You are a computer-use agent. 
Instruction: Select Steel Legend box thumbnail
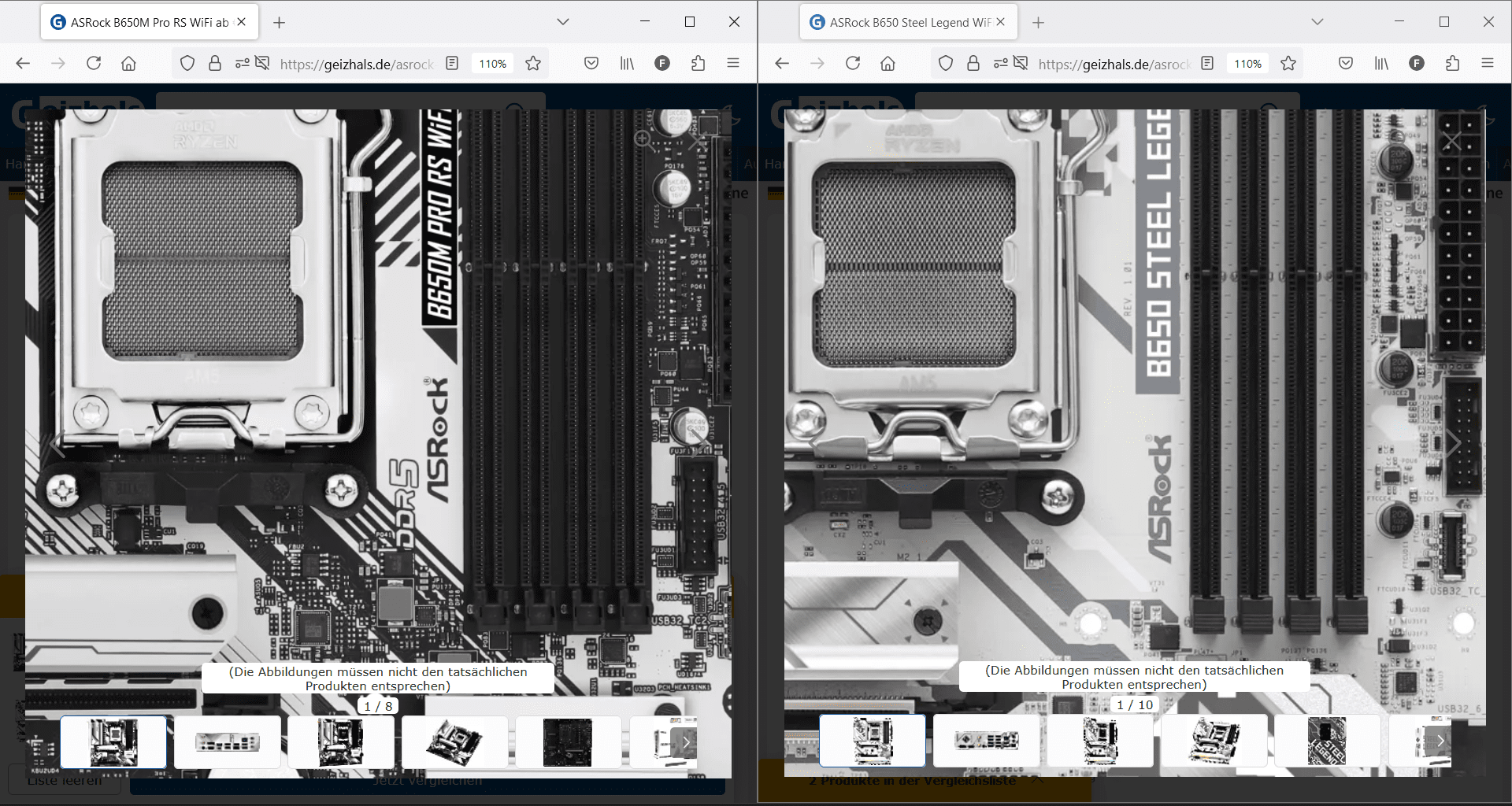[x=1328, y=741]
